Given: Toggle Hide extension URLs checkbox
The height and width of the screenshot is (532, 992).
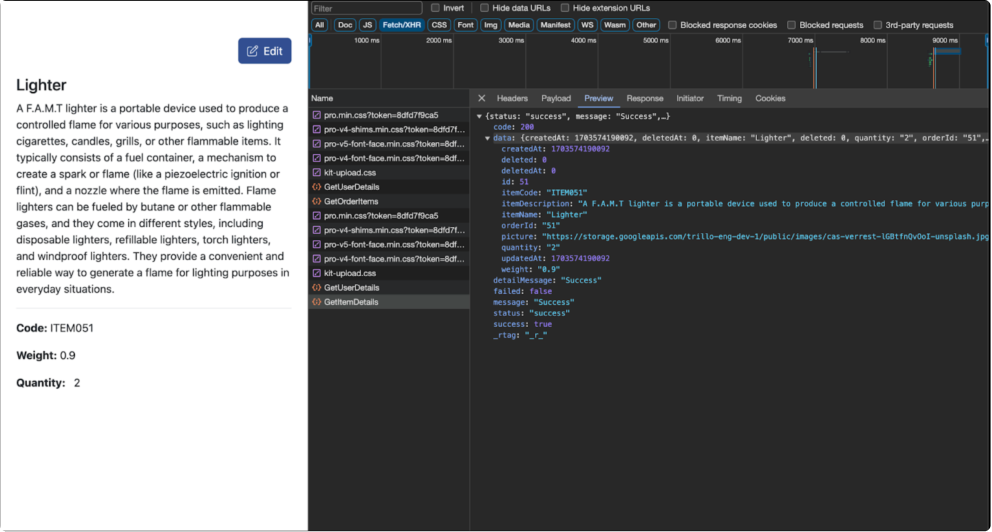Looking at the screenshot, I should pyautogui.click(x=565, y=8).
